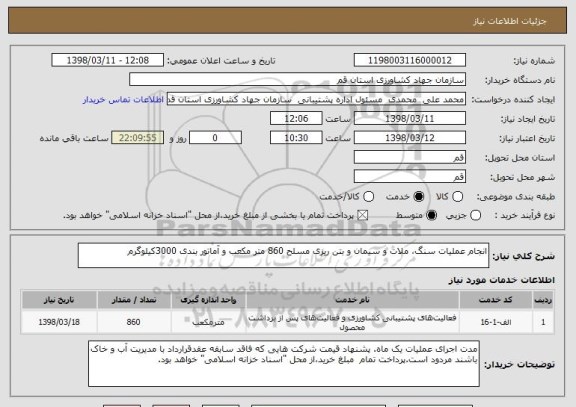Click the ساعت باقی مانده label
The height and width of the screenshot is (407, 576).
pyautogui.click(x=74, y=138)
